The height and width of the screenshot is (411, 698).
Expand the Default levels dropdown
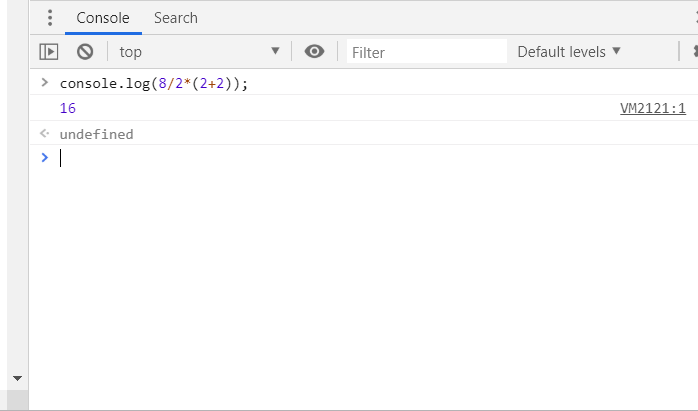tap(569, 51)
